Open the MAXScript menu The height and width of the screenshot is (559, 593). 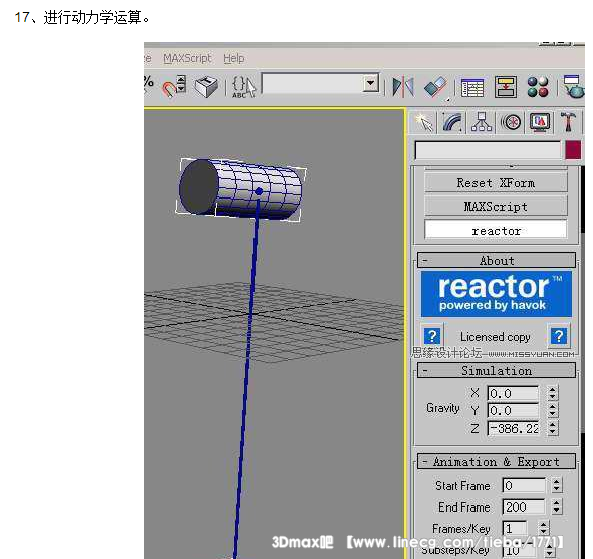(x=187, y=58)
